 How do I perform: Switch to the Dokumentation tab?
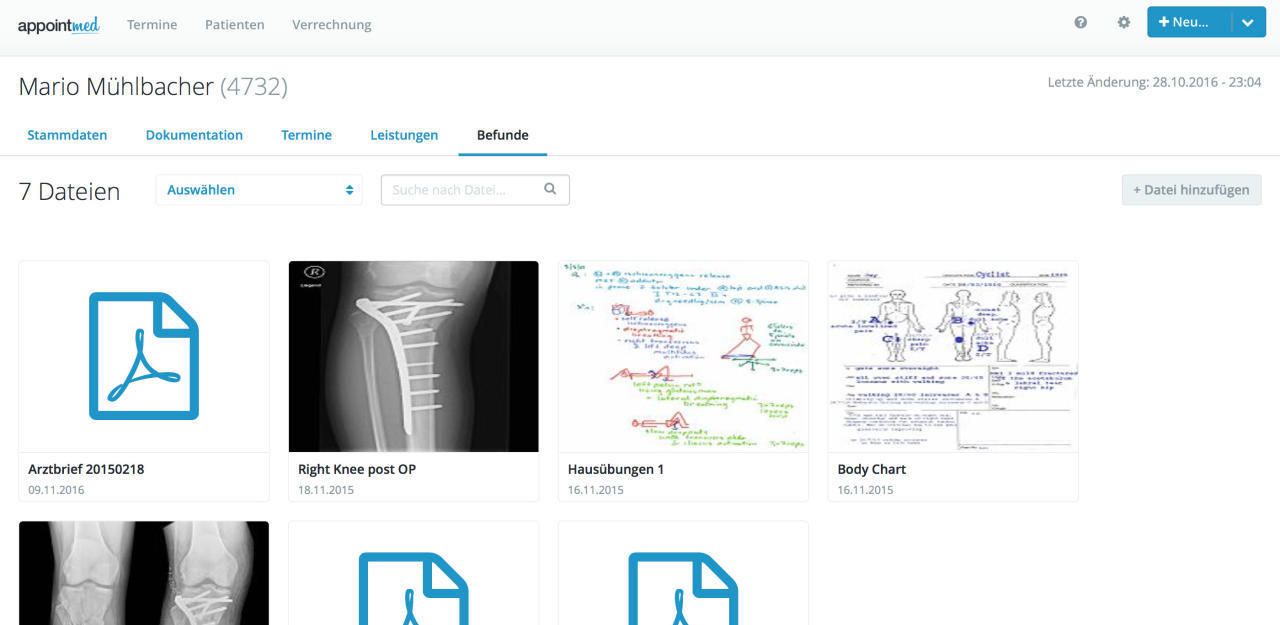pos(194,135)
